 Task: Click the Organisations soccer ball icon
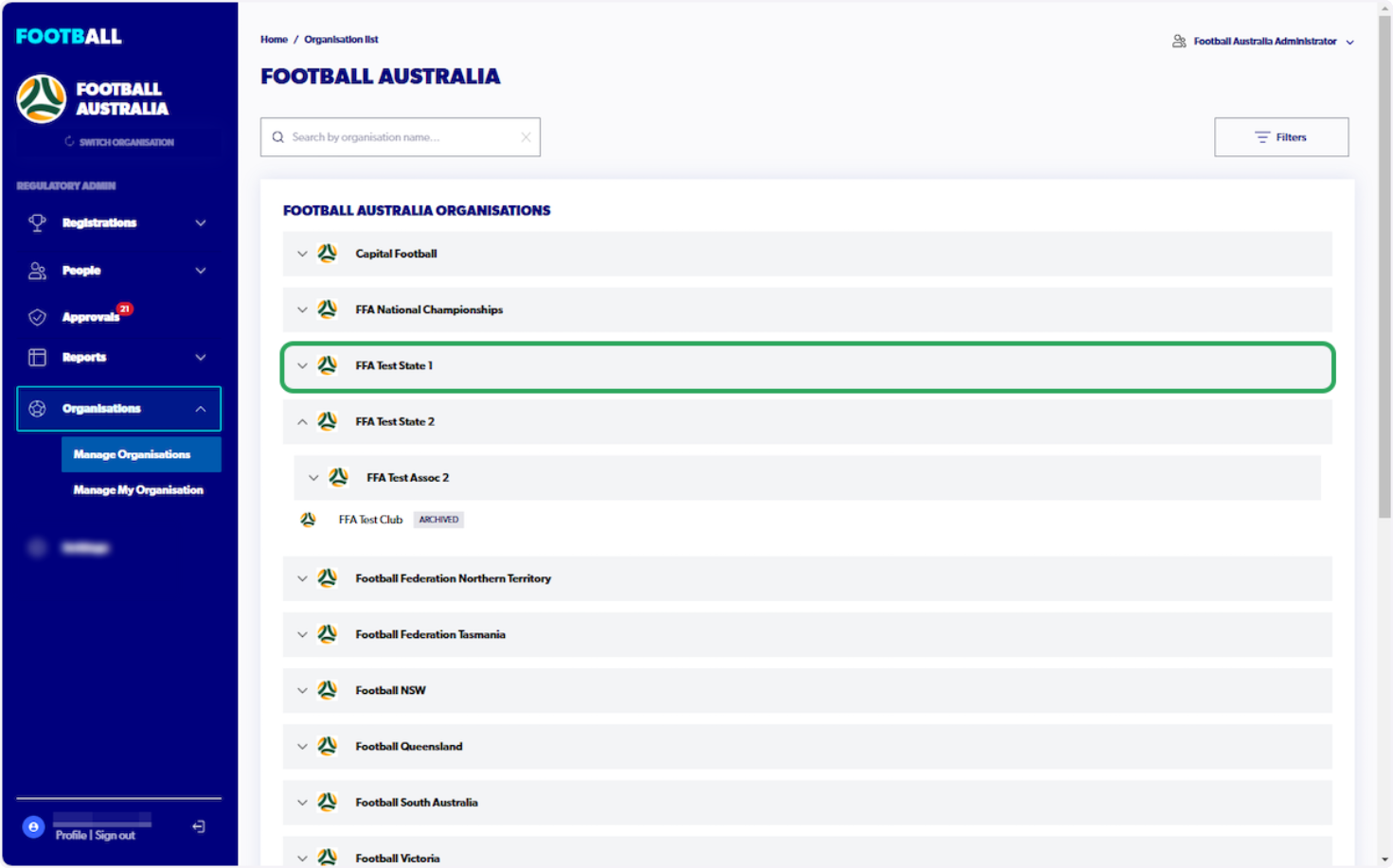[x=37, y=409]
